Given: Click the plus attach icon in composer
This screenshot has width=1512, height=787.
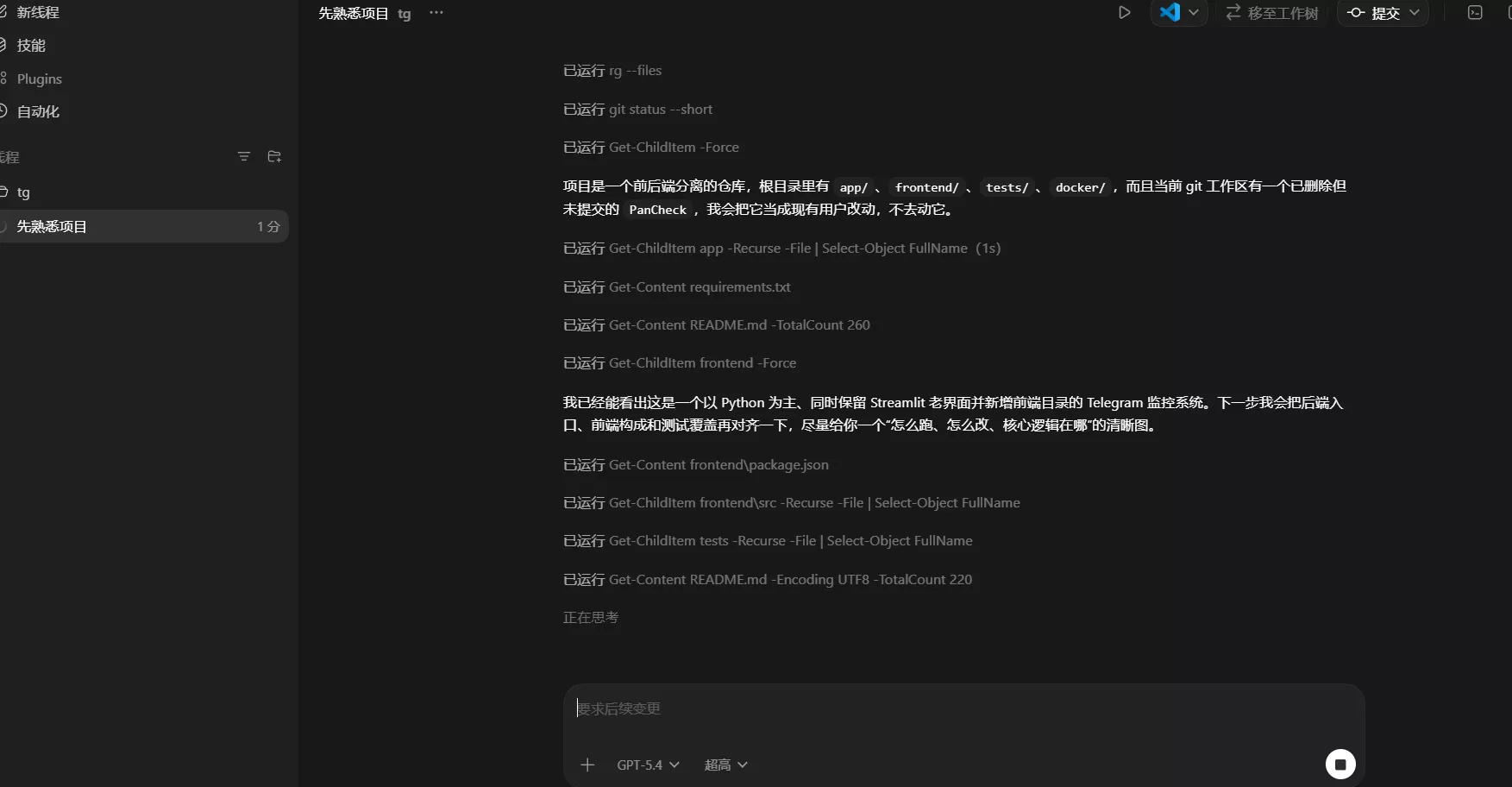Looking at the screenshot, I should (587, 765).
